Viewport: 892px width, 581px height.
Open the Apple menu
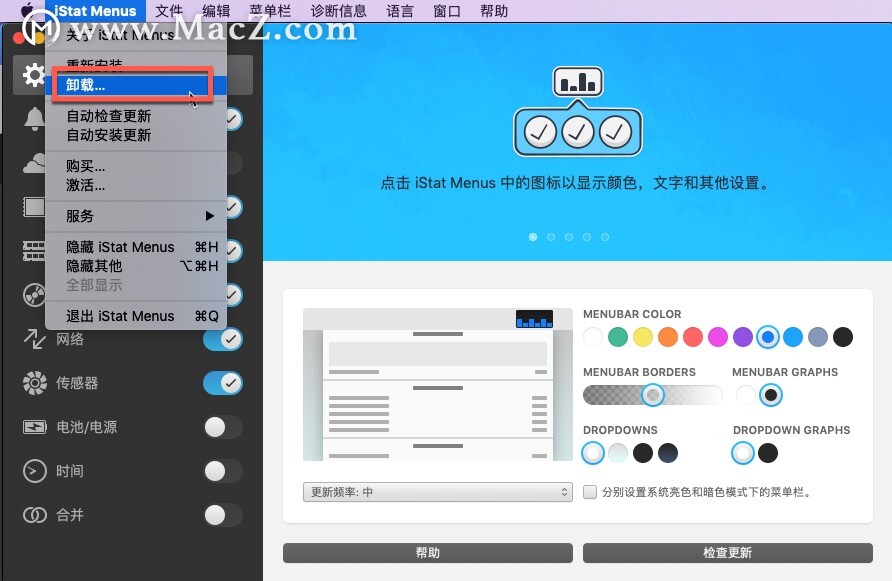[x=27, y=10]
